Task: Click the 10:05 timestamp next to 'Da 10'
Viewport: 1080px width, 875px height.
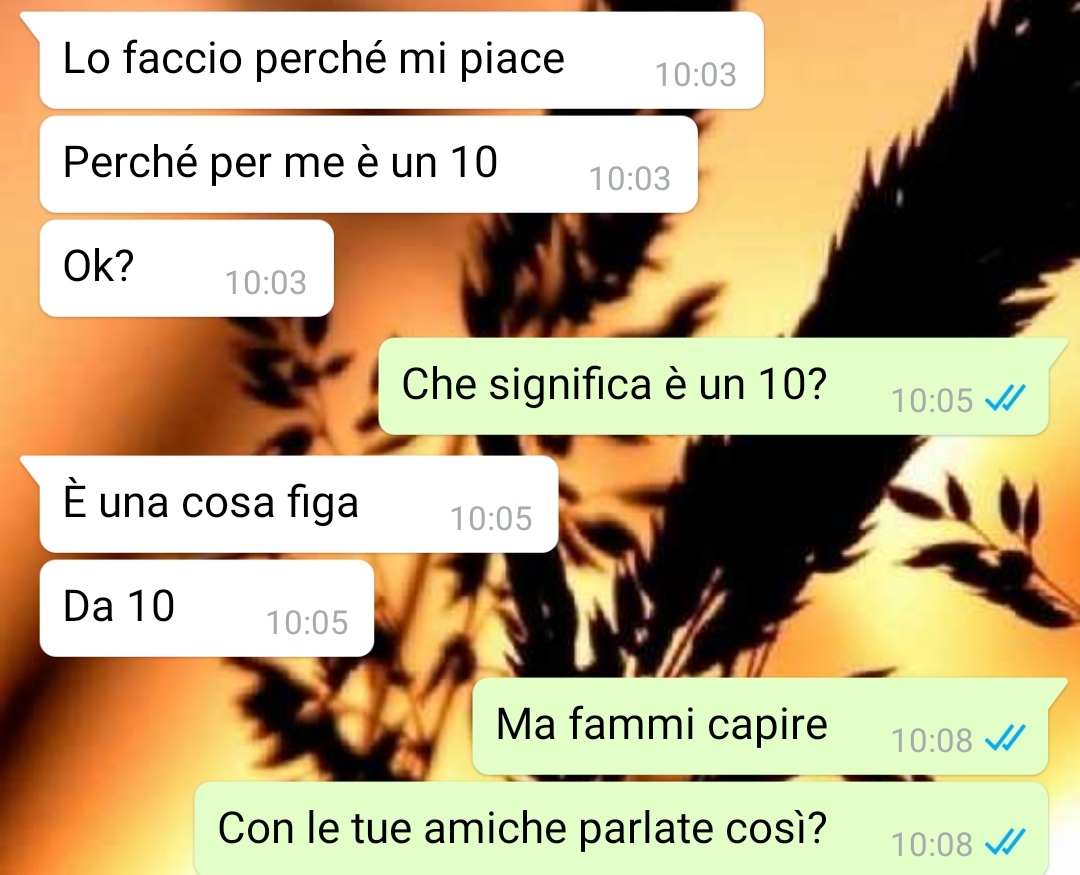Action: [x=307, y=622]
